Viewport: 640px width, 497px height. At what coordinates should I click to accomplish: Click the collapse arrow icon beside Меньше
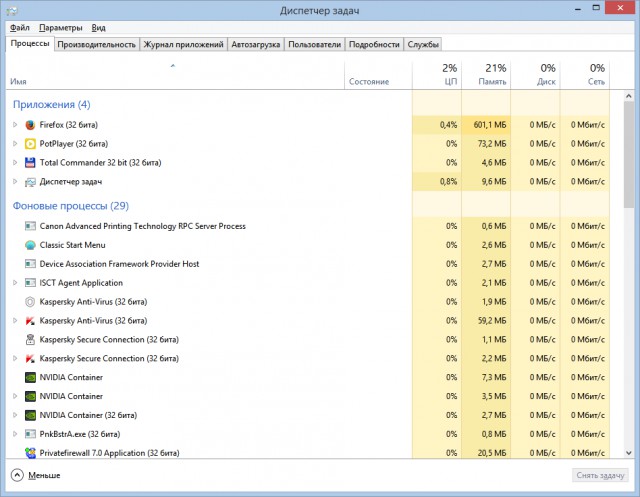(x=17, y=475)
